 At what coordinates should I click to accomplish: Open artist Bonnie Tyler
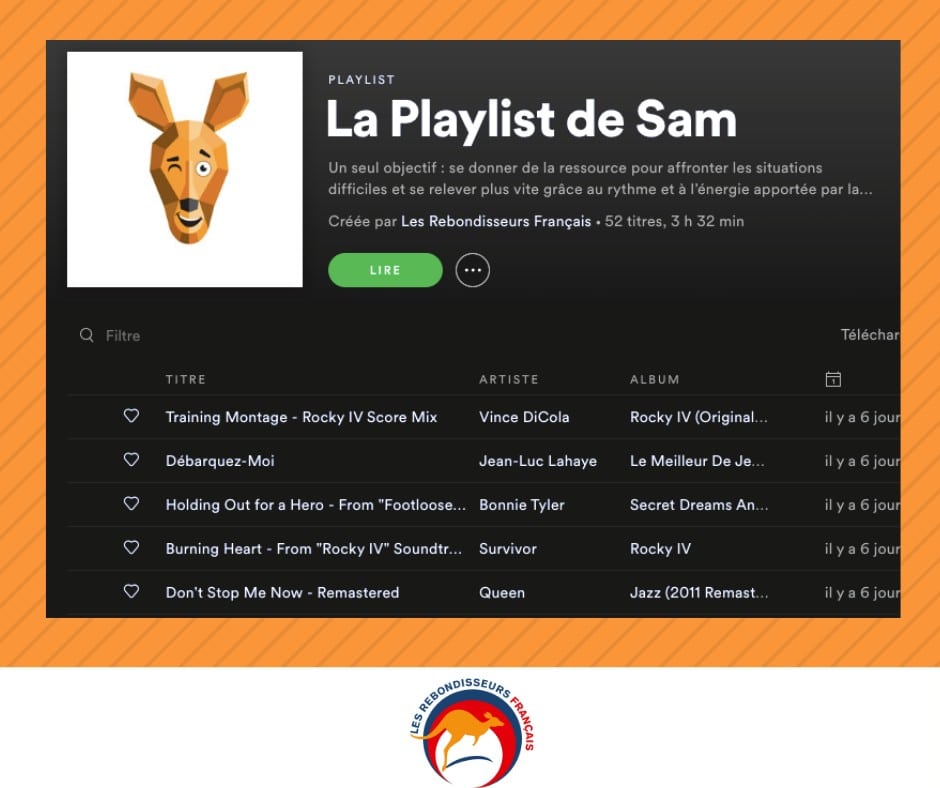click(x=522, y=505)
